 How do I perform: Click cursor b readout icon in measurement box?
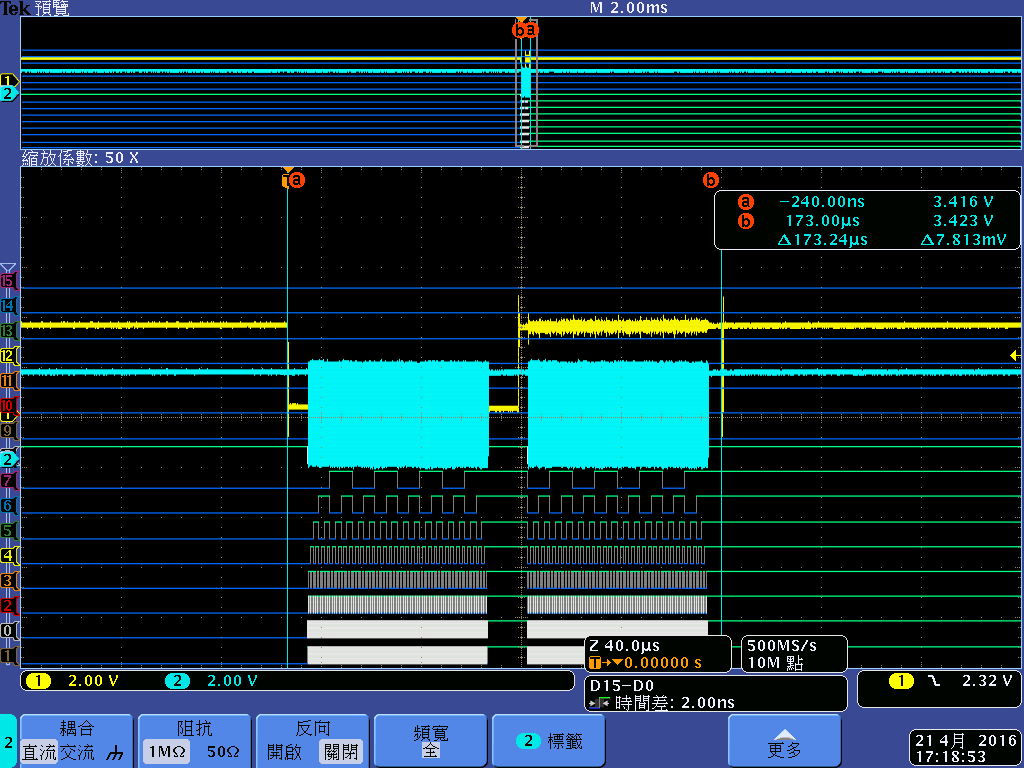coord(745,221)
